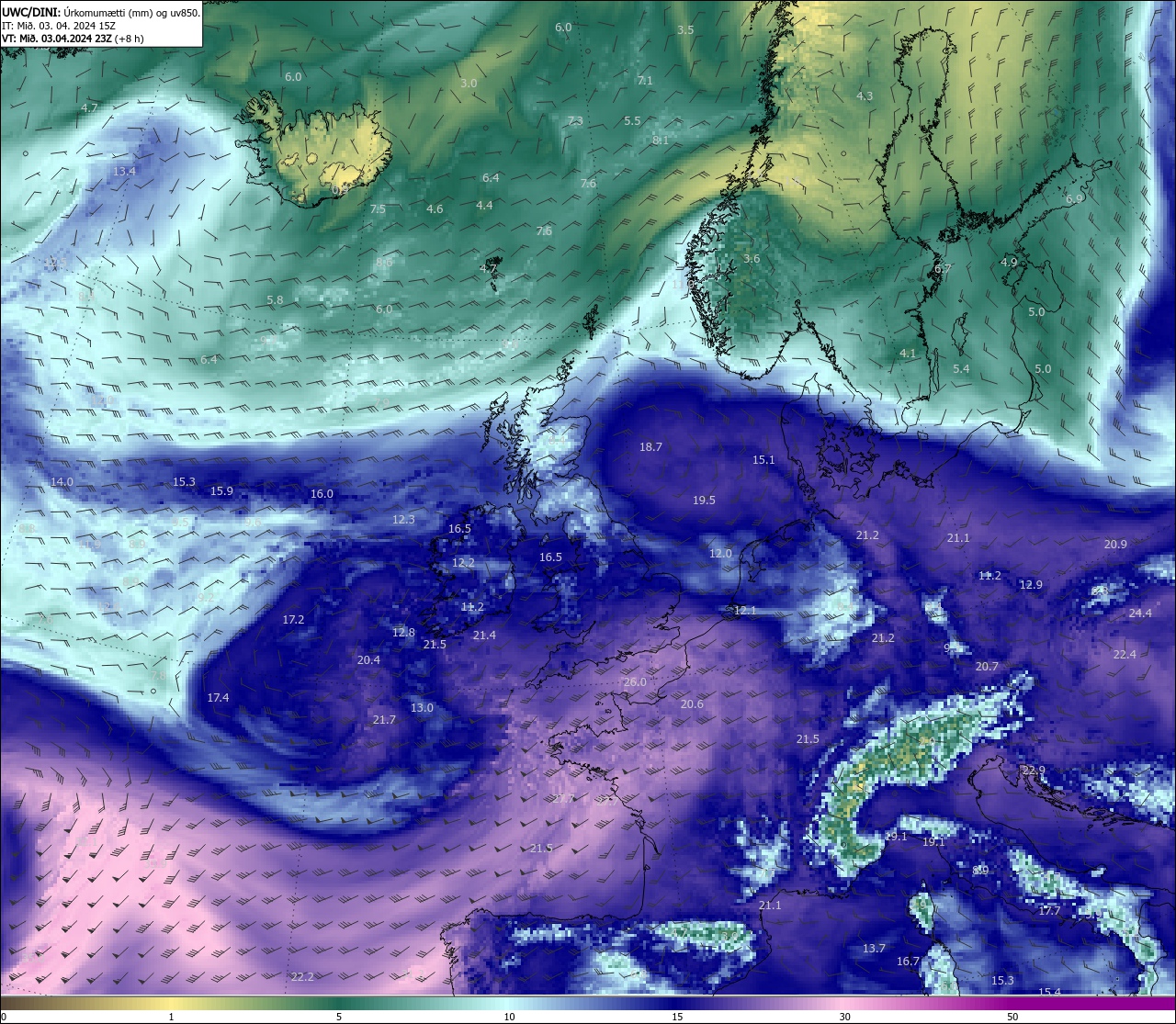Viewport: 1176px width, 1024px height.
Task: Click the 20.6 value over France
Action: 692,704
